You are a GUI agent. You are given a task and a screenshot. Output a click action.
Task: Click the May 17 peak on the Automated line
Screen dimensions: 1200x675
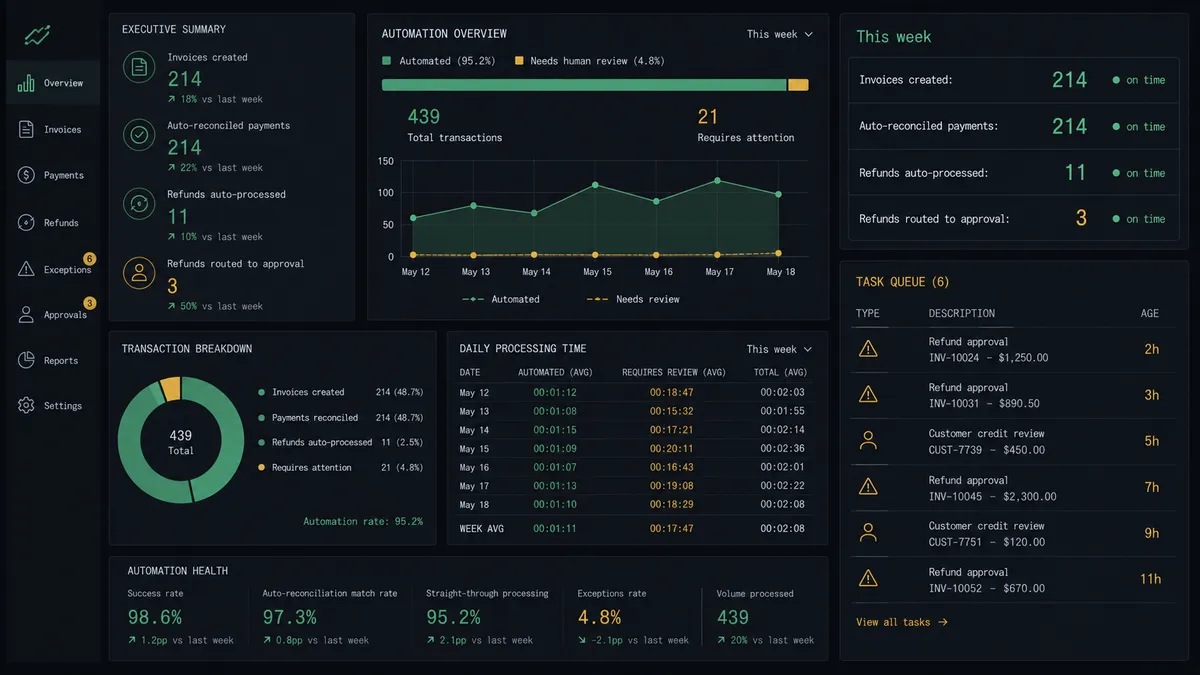(x=717, y=180)
